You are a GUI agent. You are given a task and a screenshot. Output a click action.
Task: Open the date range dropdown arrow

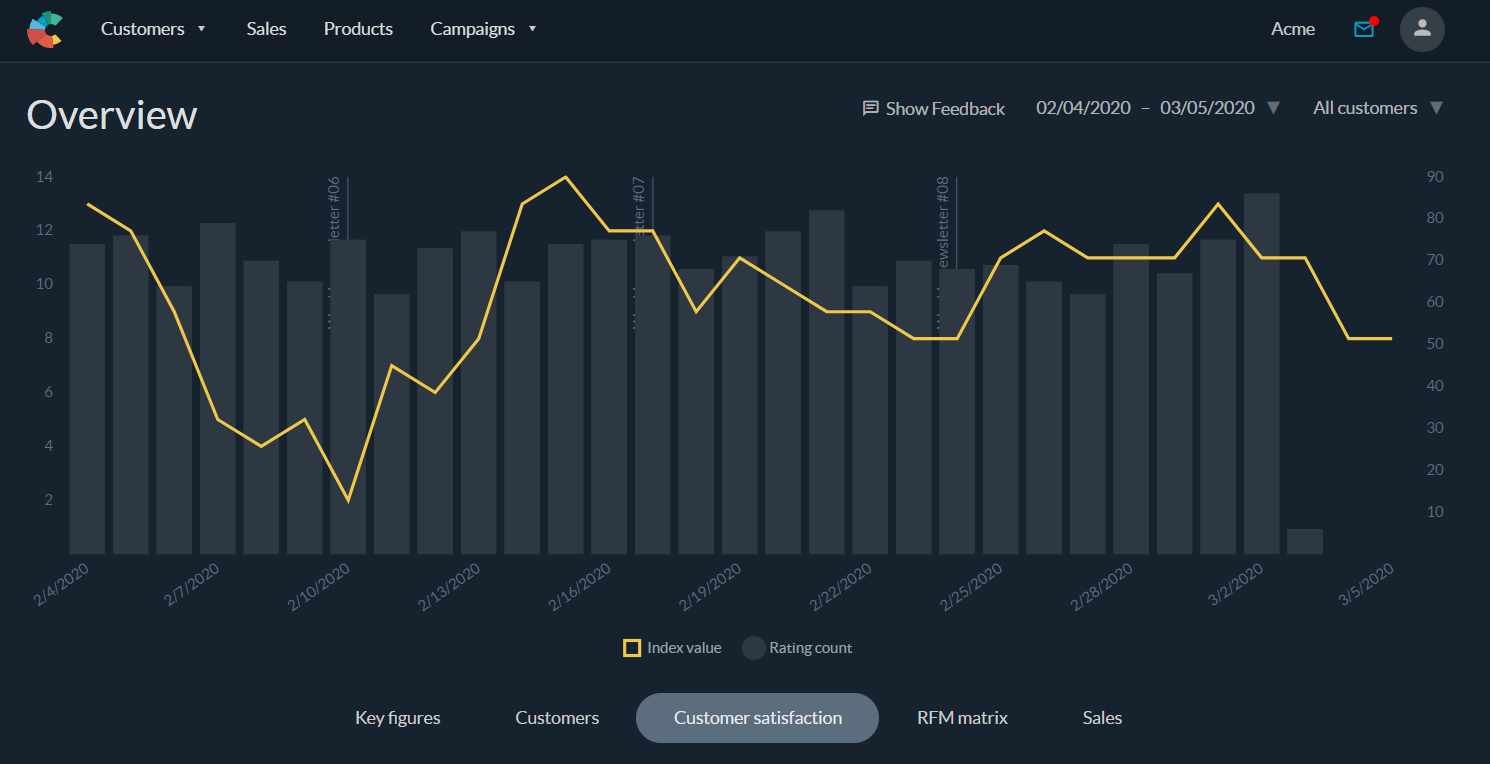point(1273,108)
